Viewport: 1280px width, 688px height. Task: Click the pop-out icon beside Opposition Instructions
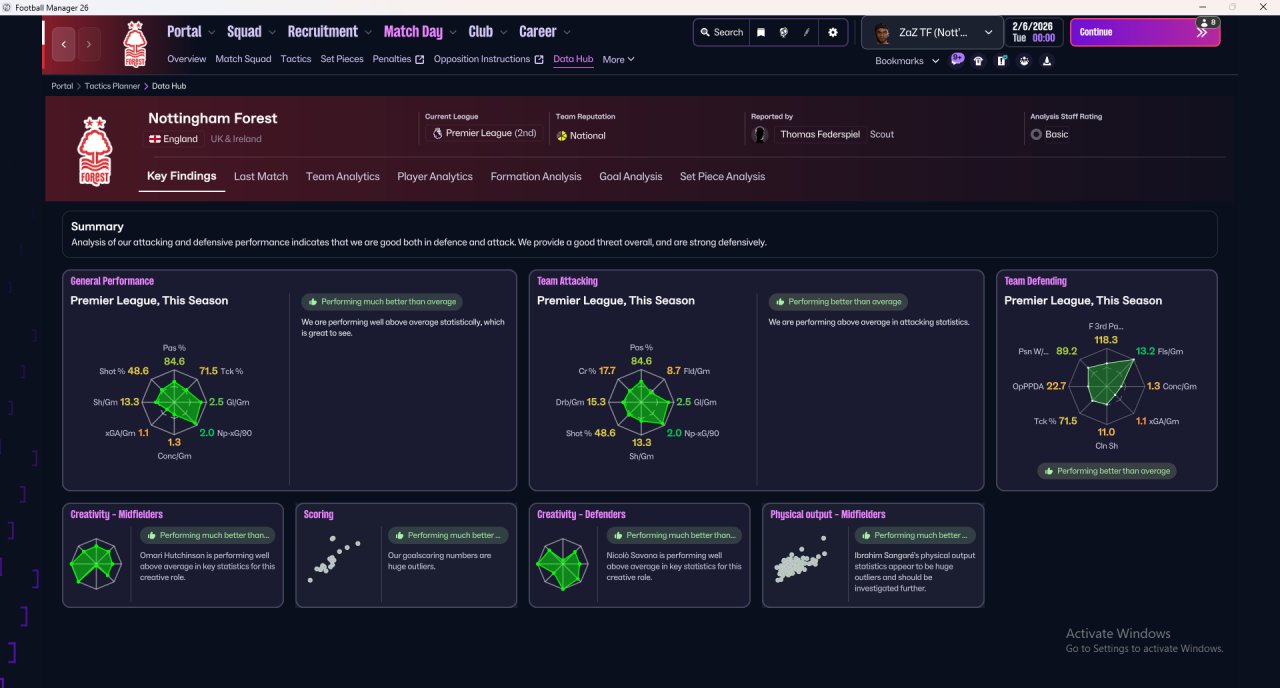click(539, 59)
